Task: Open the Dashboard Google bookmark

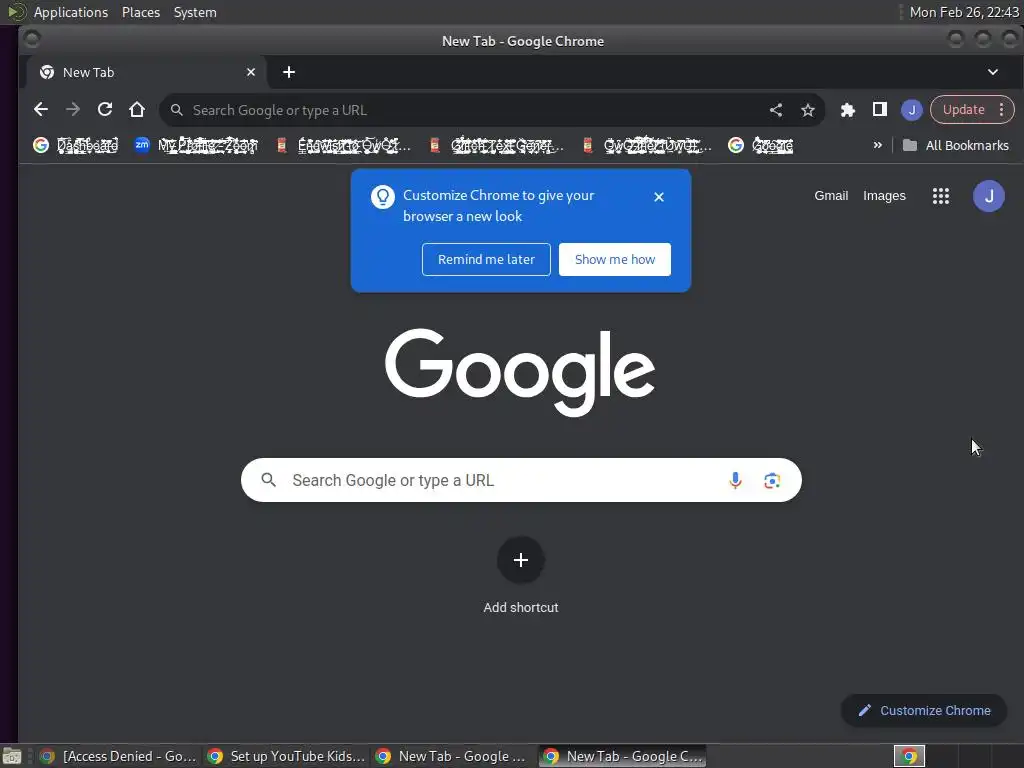Action: coord(76,145)
